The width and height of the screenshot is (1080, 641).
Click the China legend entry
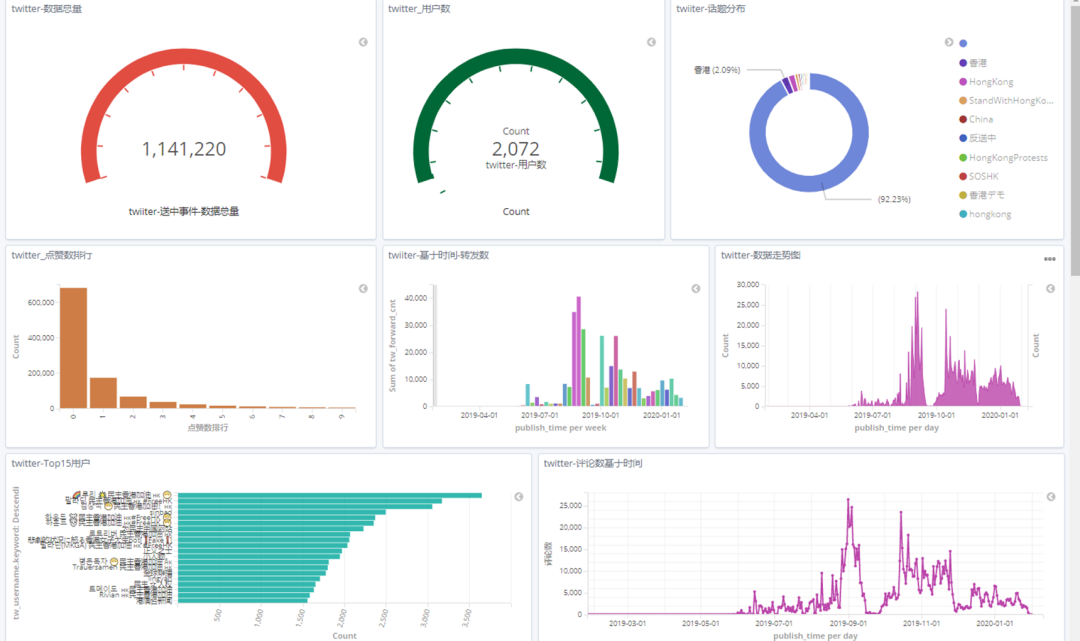pyautogui.click(x=976, y=119)
